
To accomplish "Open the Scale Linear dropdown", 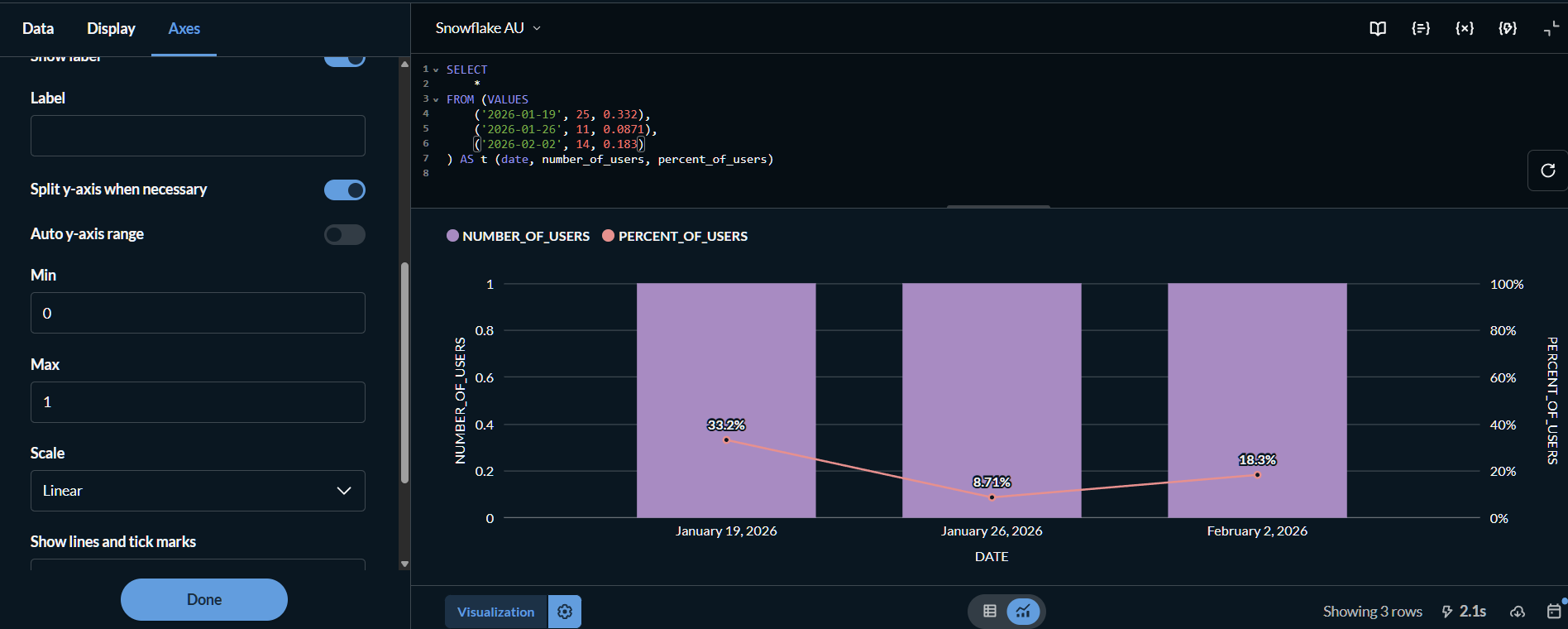I will (198, 491).
